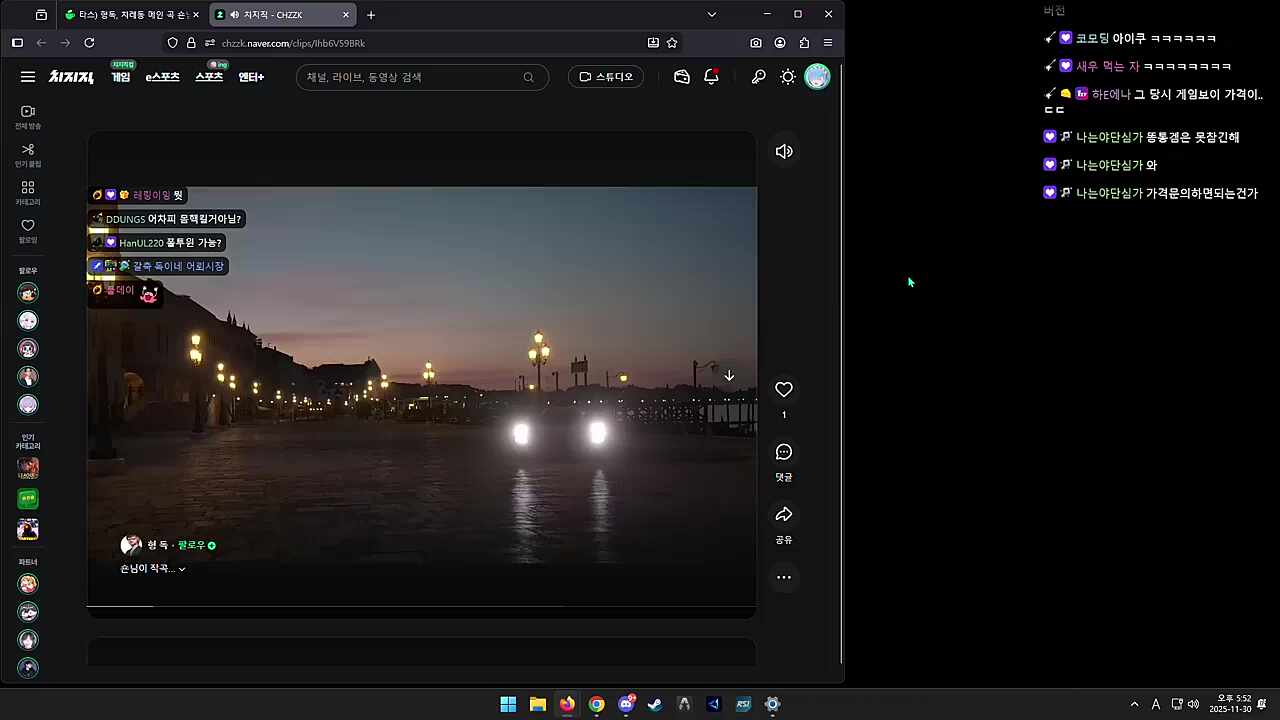Follow the channel via 팔로우 link
The height and width of the screenshot is (720, 1280).
tap(191, 545)
